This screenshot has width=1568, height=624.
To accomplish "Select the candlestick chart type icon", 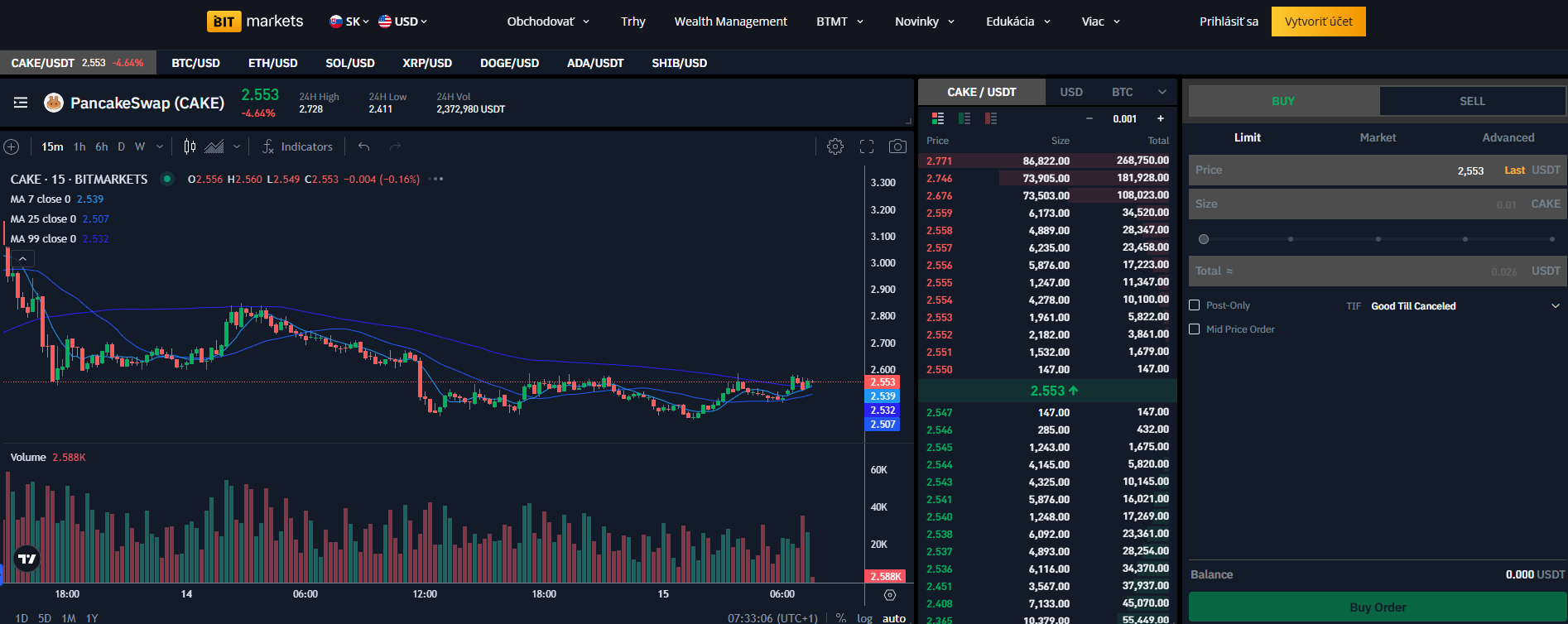I will point(190,146).
